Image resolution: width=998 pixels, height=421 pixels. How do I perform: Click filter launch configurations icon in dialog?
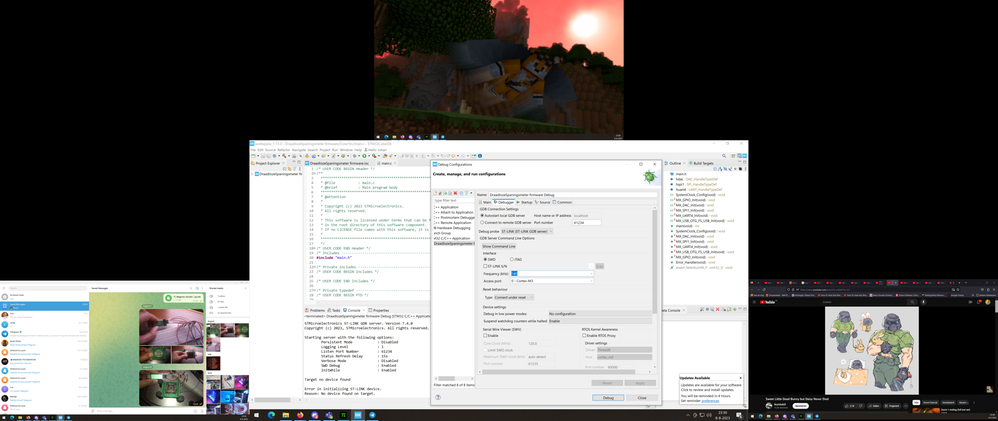tap(466, 193)
